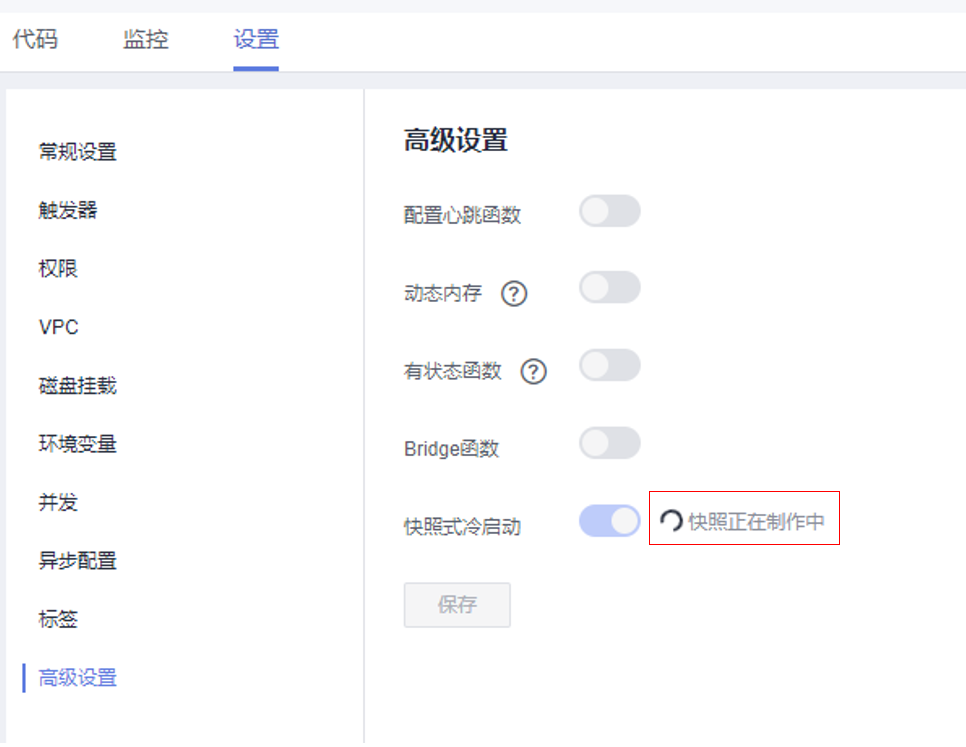The height and width of the screenshot is (747, 966).
Task: Select 权限 from the side menu
Action: click(58, 269)
